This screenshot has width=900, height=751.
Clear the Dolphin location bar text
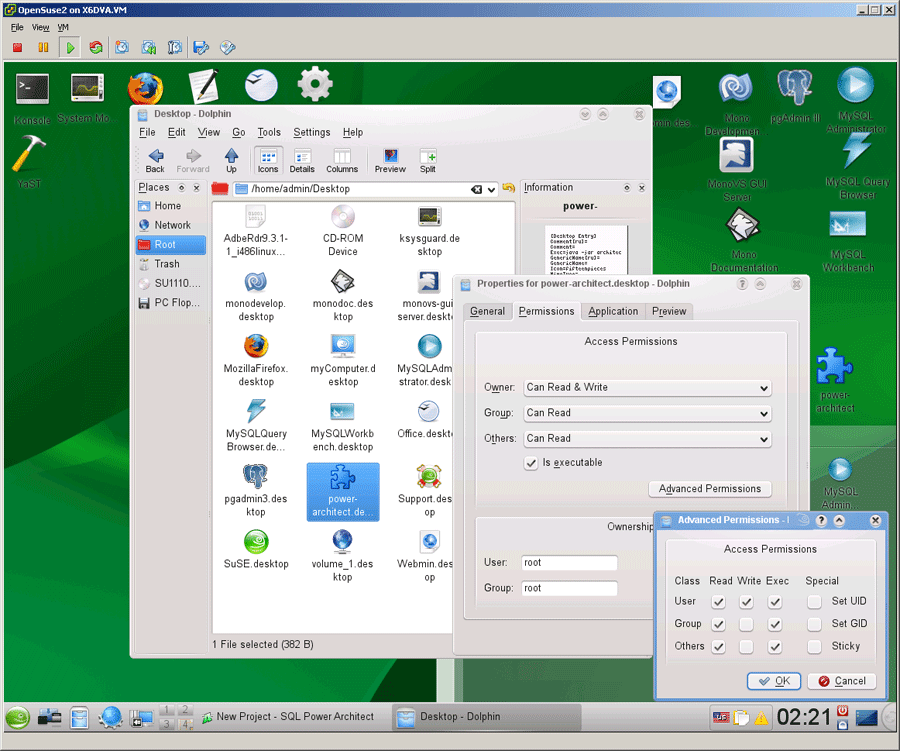pos(476,189)
